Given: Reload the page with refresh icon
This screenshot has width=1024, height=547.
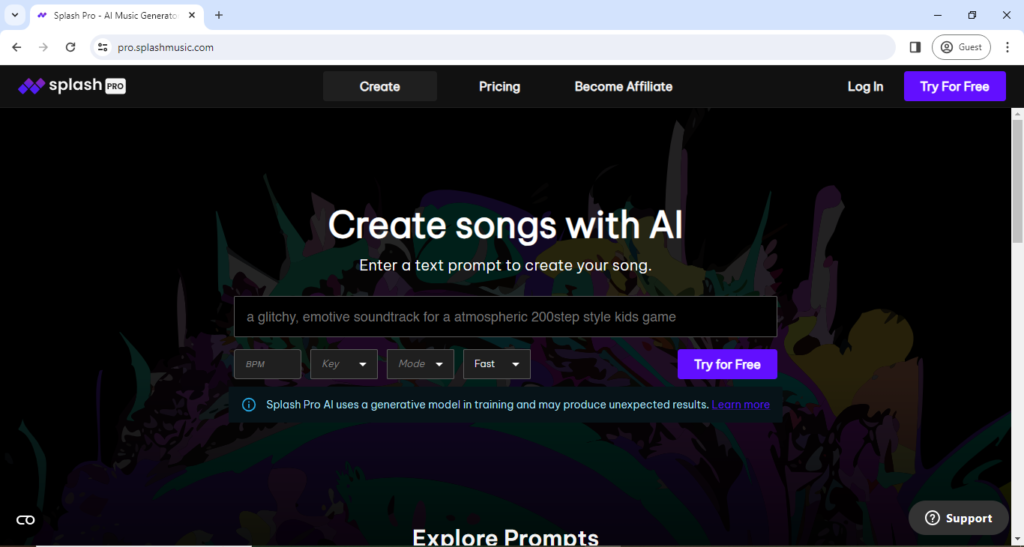Looking at the screenshot, I should point(70,47).
